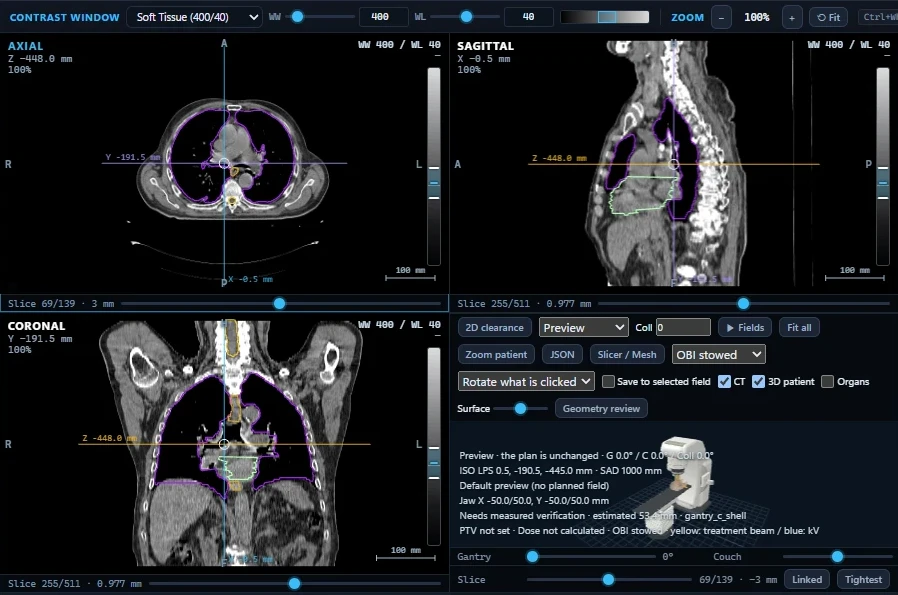Image resolution: width=898 pixels, height=595 pixels.
Task: Click the 2D clearance button
Action: pyautogui.click(x=494, y=328)
